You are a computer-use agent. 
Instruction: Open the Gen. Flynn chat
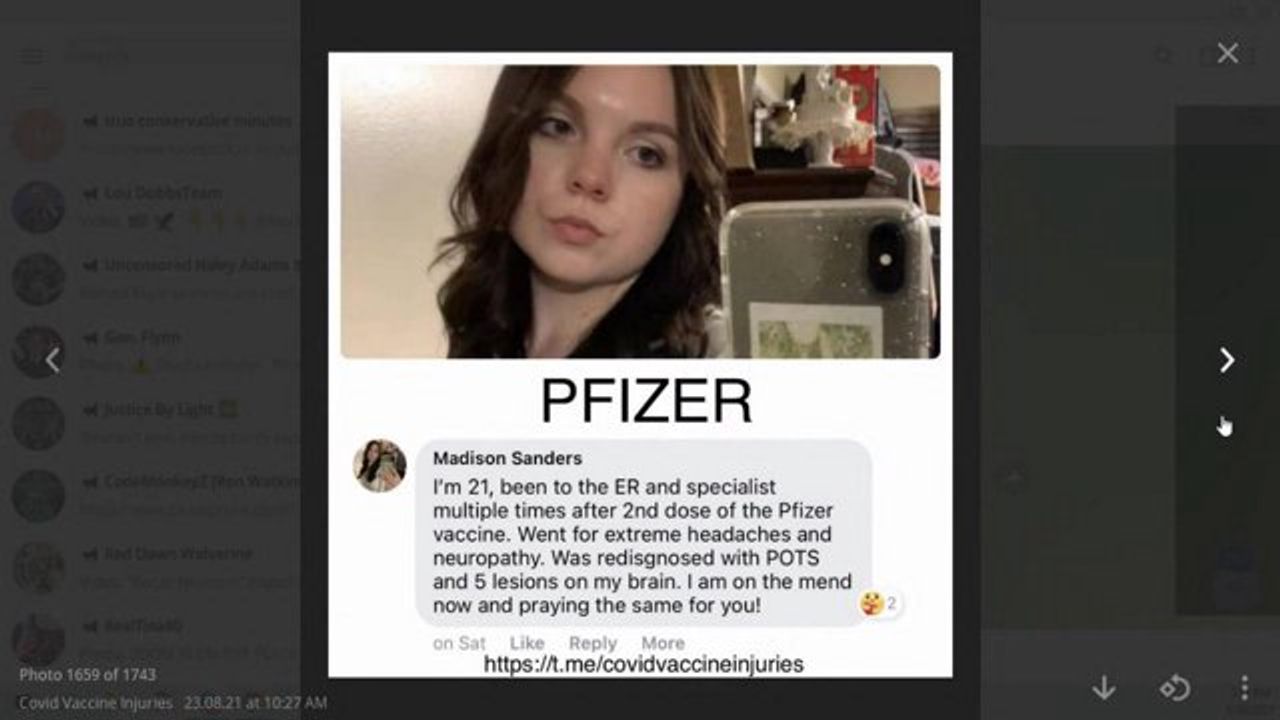(150, 352)
